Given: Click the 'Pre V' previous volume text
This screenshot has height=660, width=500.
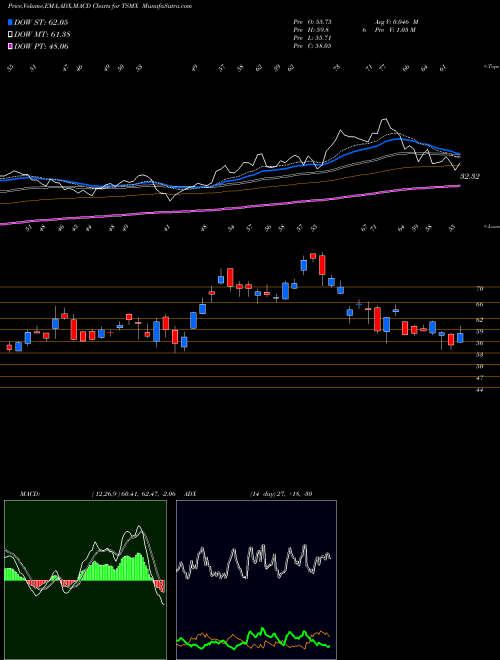Looking at the screenshot, I should click(x=394, y=30).
